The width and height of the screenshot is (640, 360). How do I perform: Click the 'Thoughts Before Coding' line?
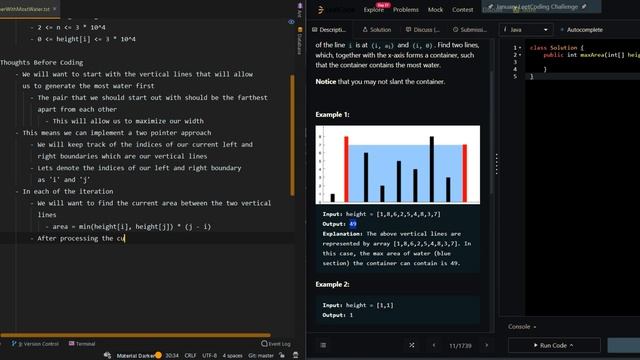[42, 62]
